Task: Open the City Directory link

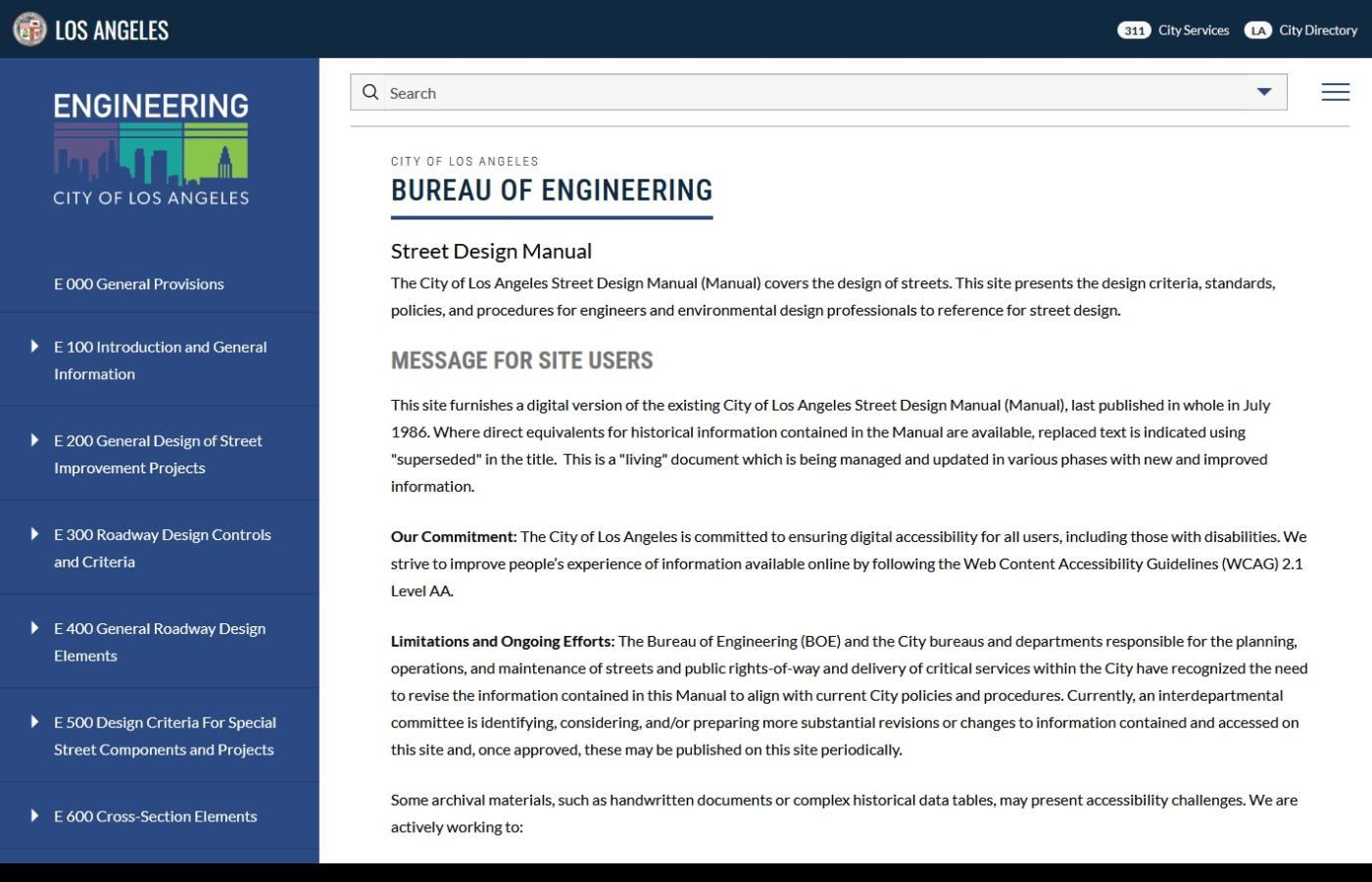Action: click(x=1317, y=30)
